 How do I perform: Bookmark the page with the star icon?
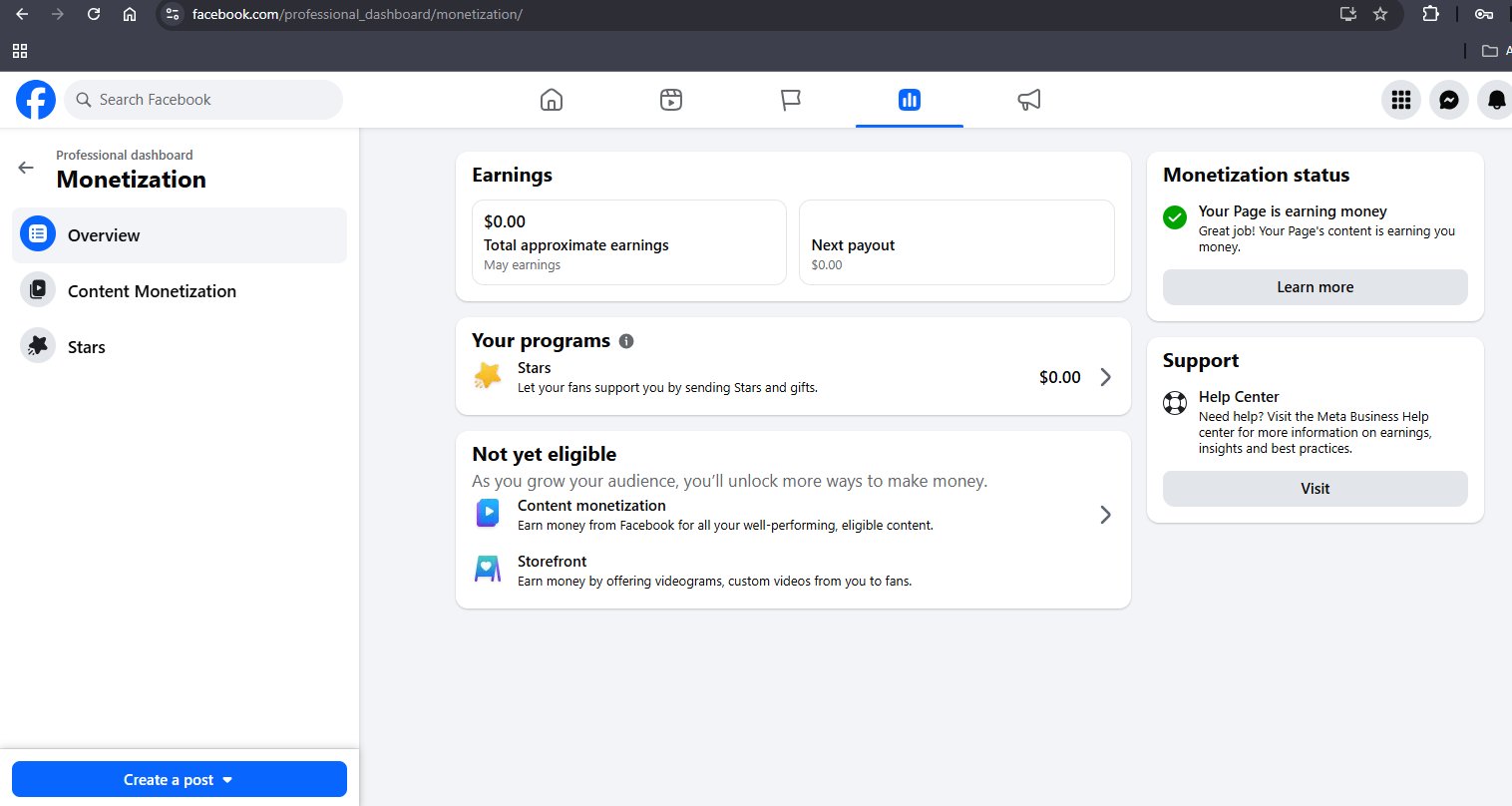click(x=1380, y=14)
